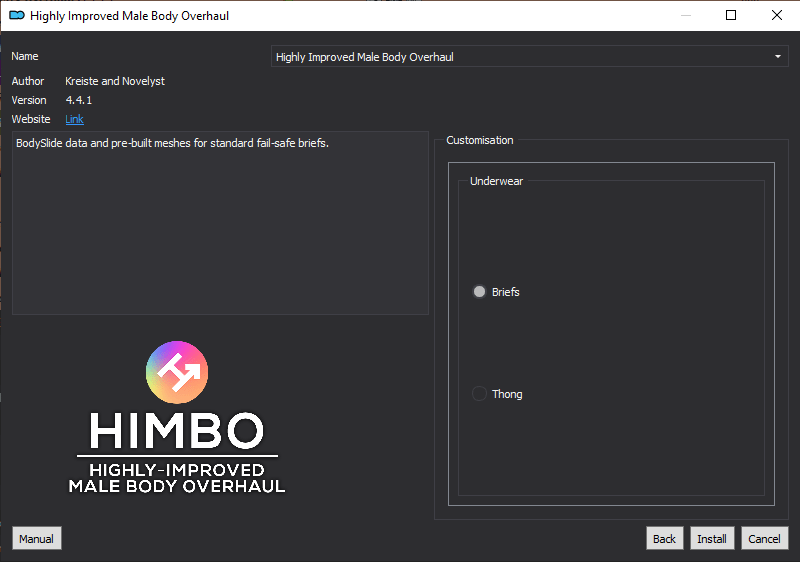Click the author name Kreiste and Novelyst
The image size is (800, 562).
pyautogui.click(x=115, y=81)
